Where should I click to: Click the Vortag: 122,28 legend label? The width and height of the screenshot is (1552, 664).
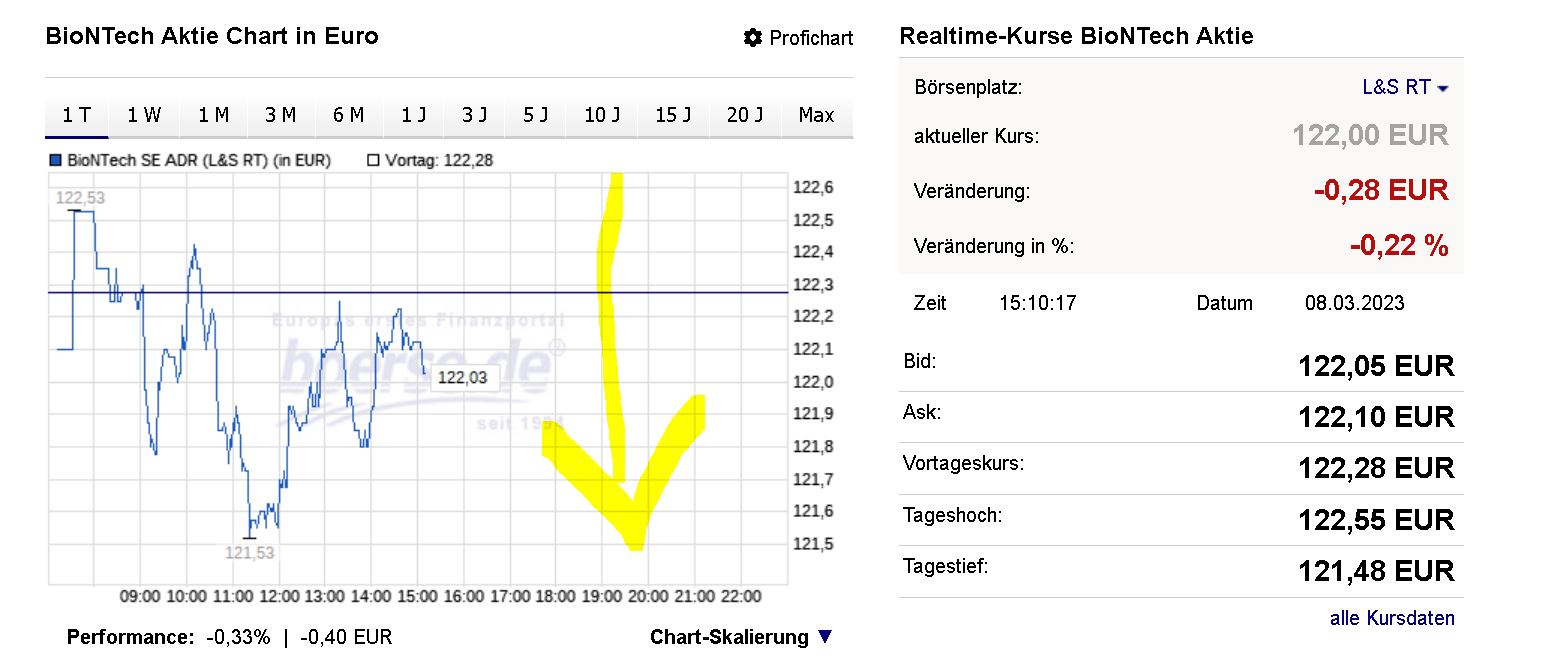pos(439,160)
